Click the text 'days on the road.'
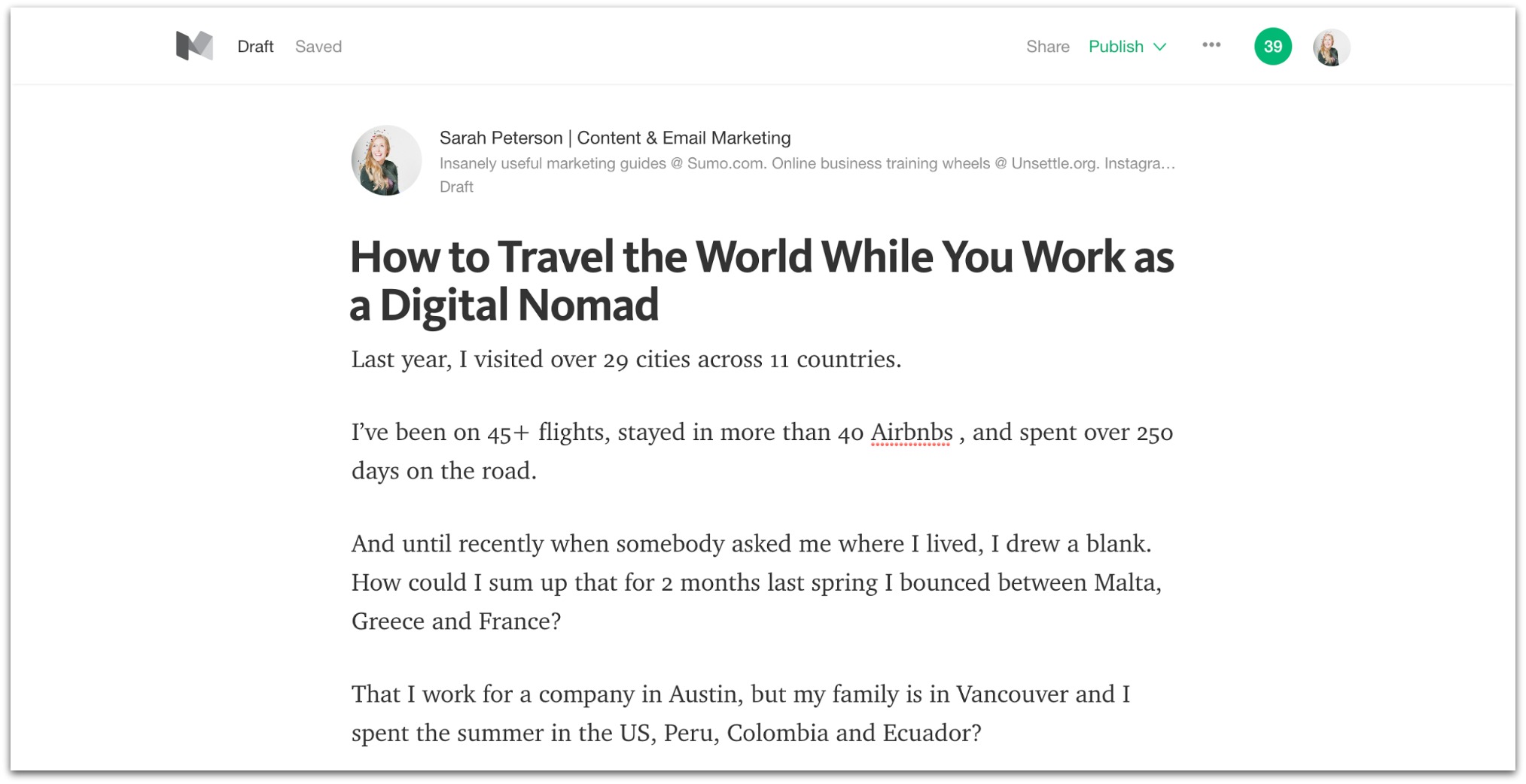This screenshot has width=1526, height=784. click(444, 471)
